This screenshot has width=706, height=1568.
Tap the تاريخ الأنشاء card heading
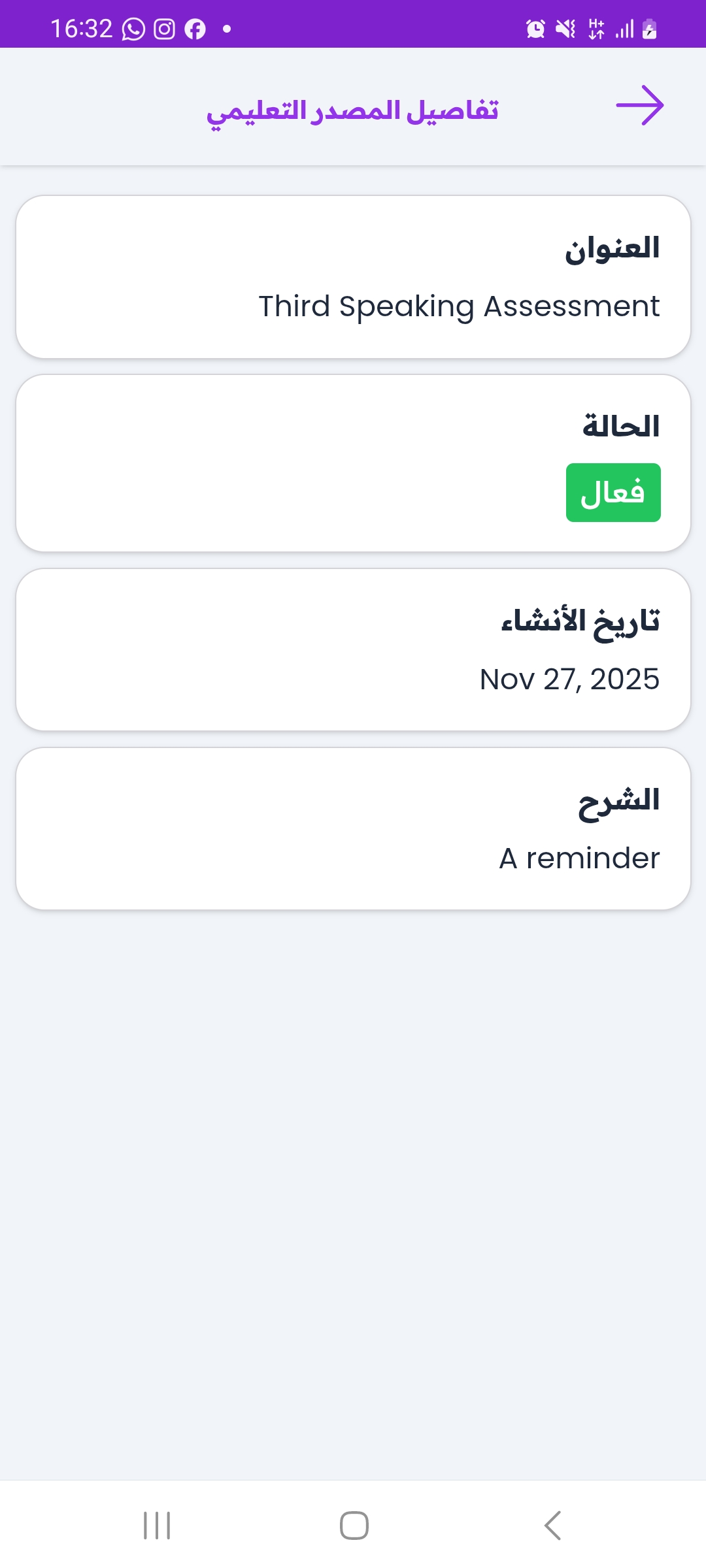point(580,621)
